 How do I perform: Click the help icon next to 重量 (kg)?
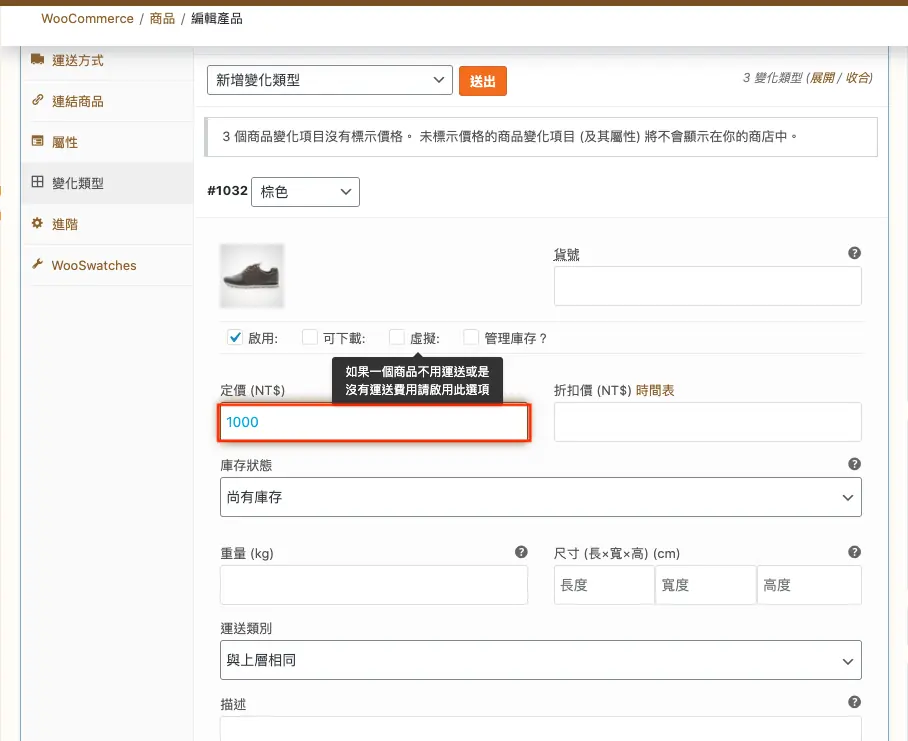(521, 552)
